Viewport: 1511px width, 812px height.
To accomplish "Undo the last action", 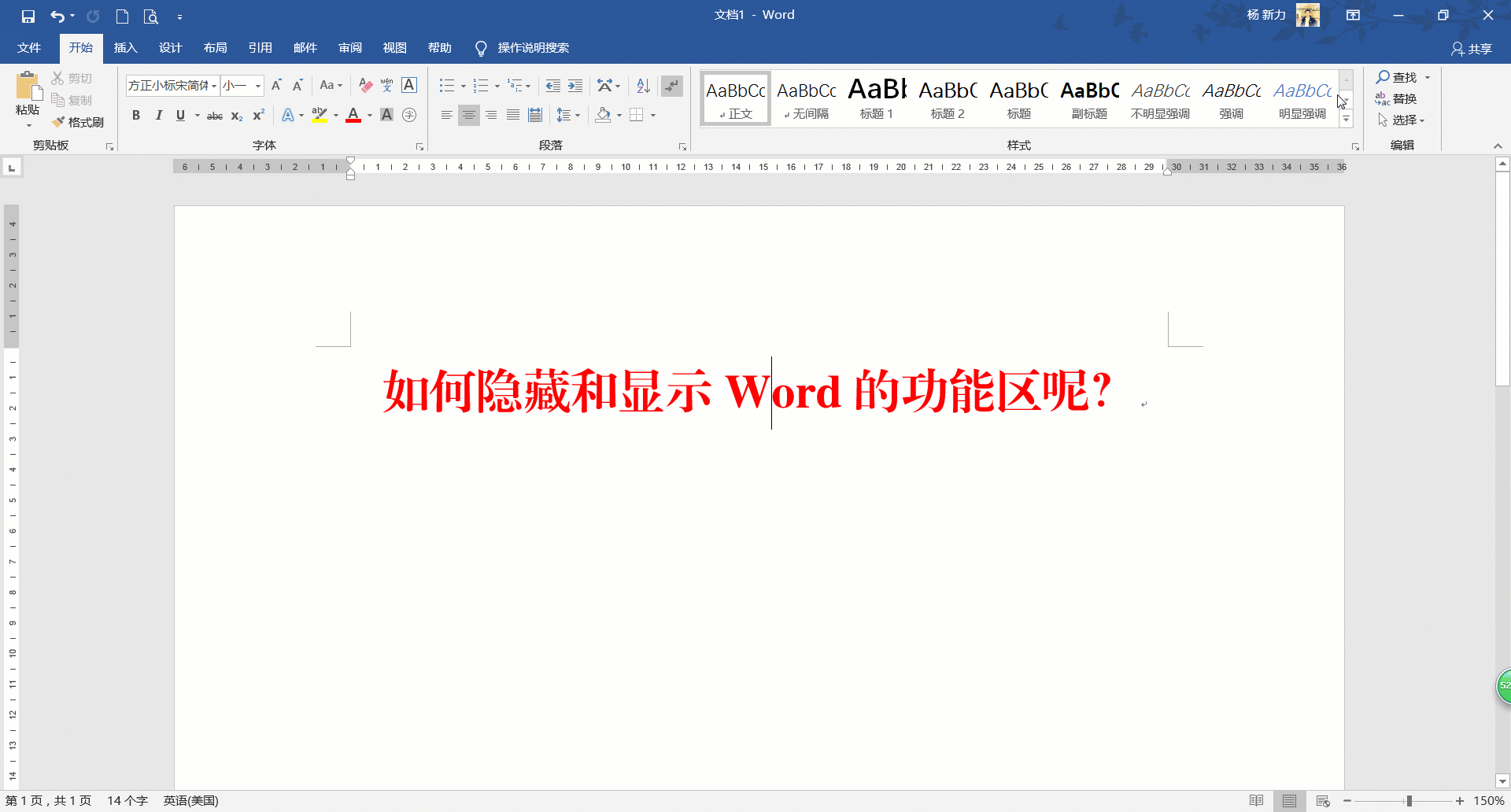I will tap(57, 16).
